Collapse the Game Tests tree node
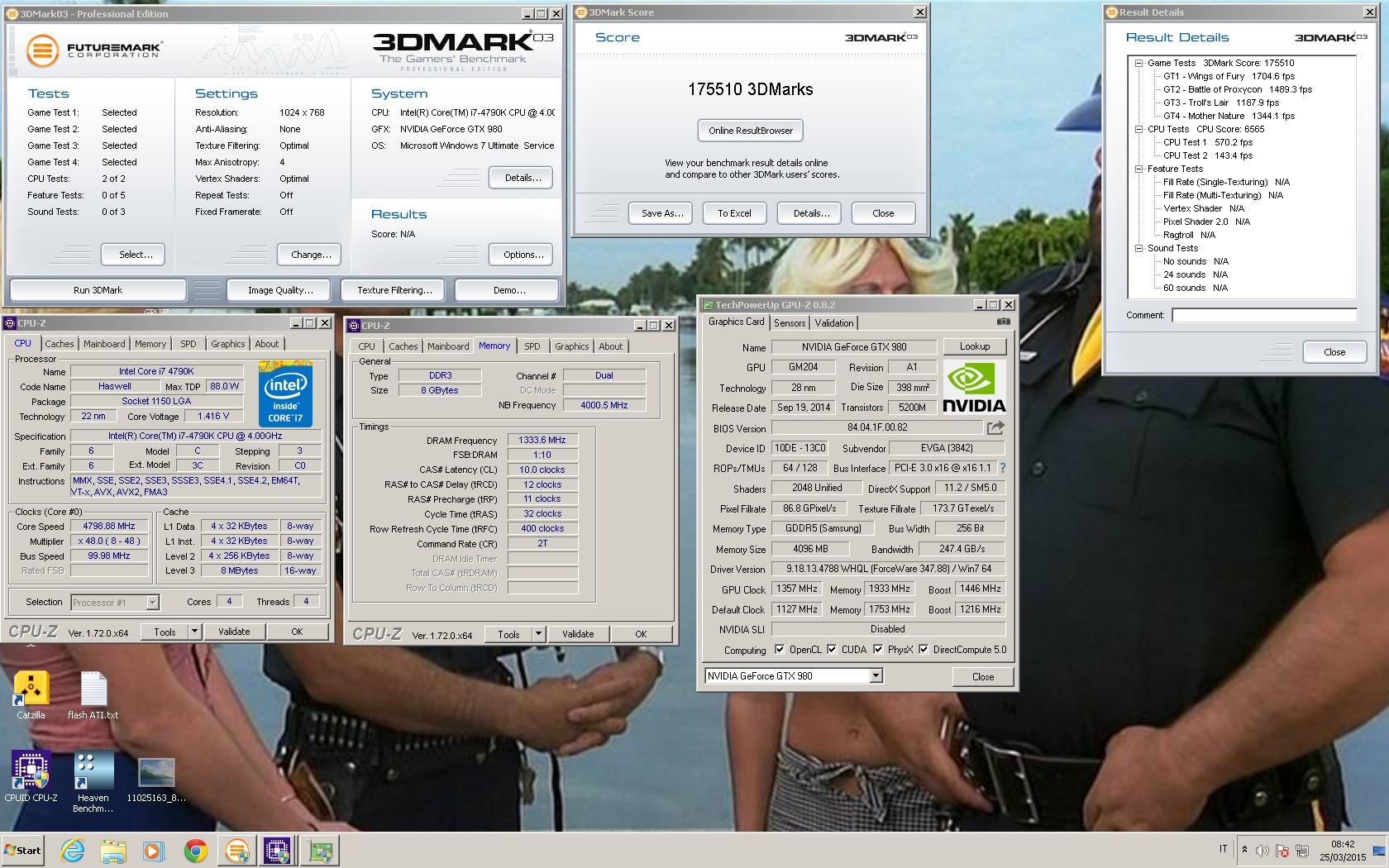Image resolution: width=1389 pixels, height=868 pixels. click(x=1138, y=63)
